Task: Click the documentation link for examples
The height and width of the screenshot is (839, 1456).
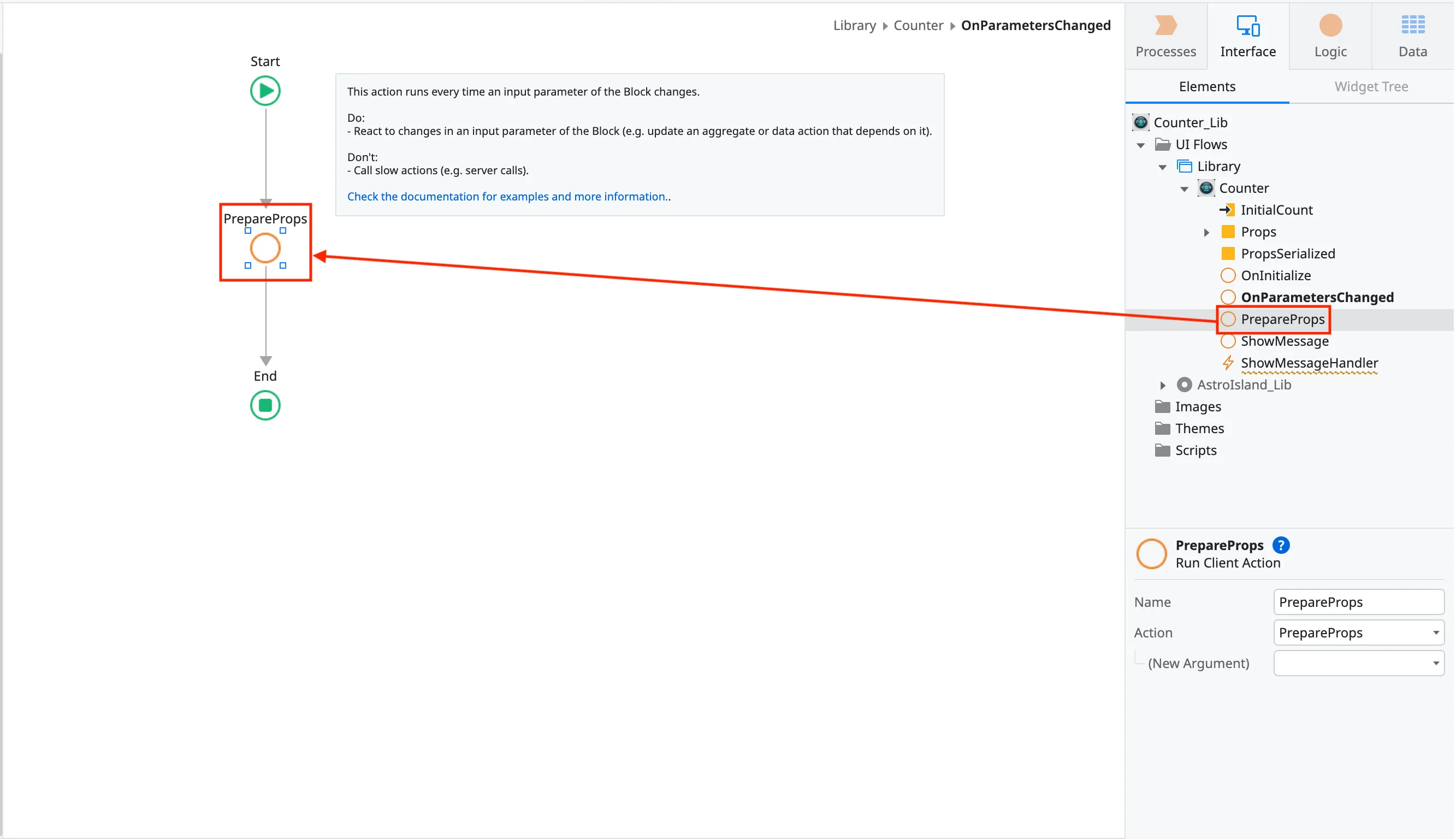Action: point(507,197)
